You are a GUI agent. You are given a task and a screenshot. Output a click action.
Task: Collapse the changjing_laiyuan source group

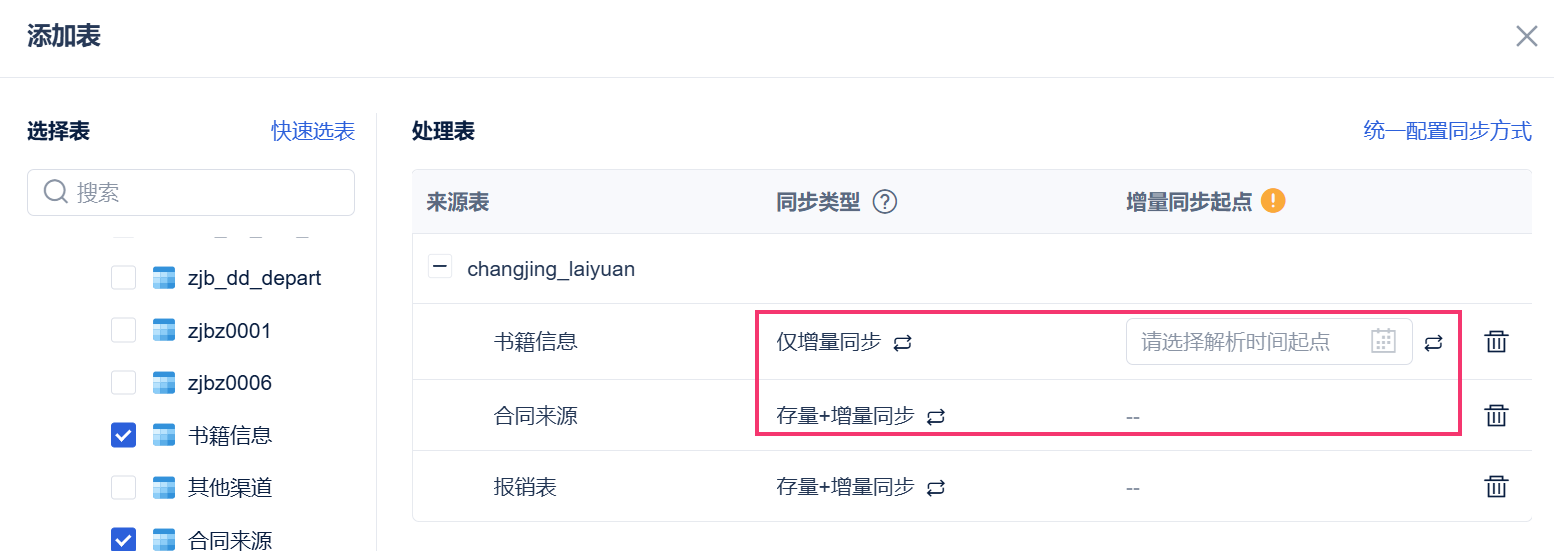[x=439, y=267]
